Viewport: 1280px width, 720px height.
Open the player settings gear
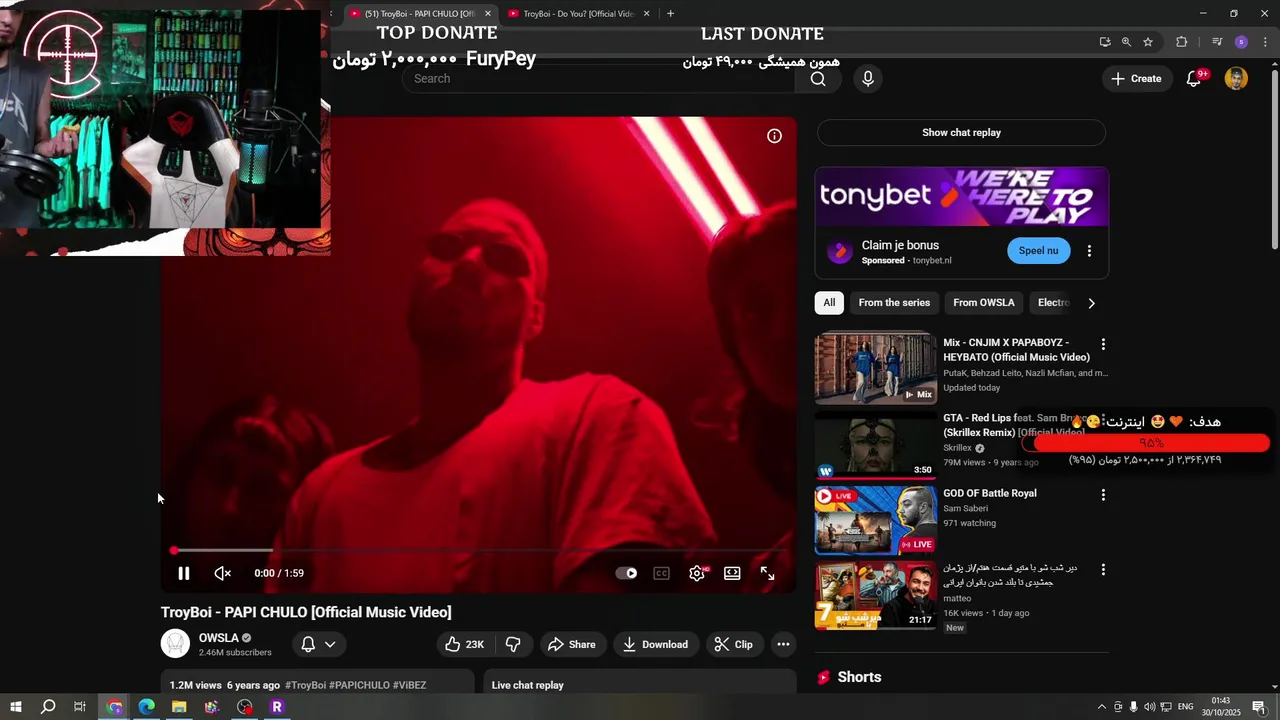click(x=697, y=573)
